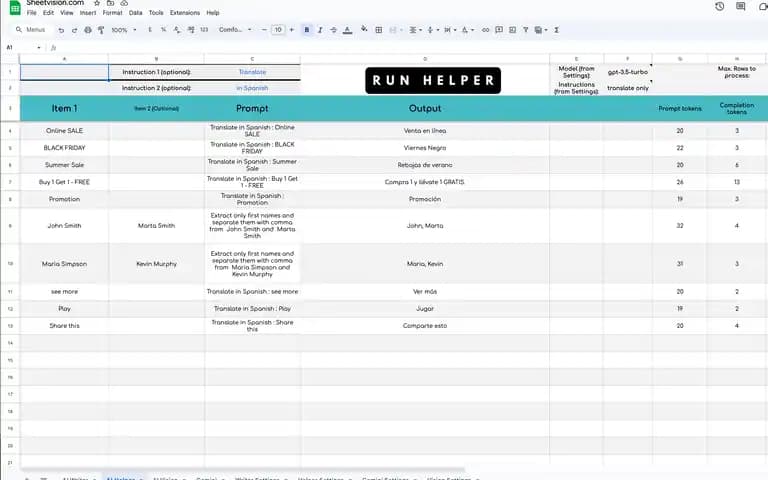Insert a comment from the toolbar
The width and height of the screenshot is (768, 480).
(x=499, y=30)
